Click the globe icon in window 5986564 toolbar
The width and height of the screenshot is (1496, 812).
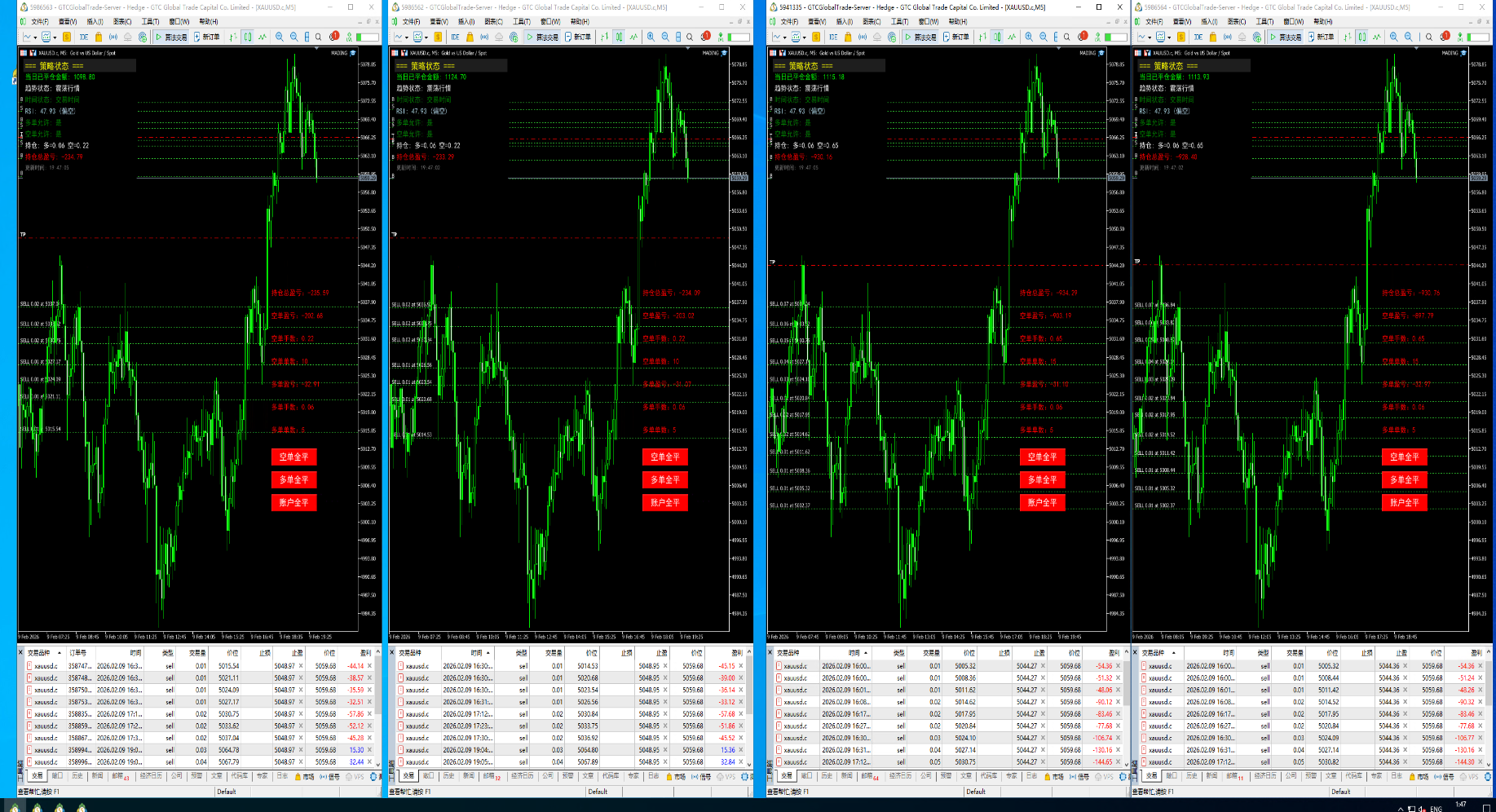pos(1257,37)
